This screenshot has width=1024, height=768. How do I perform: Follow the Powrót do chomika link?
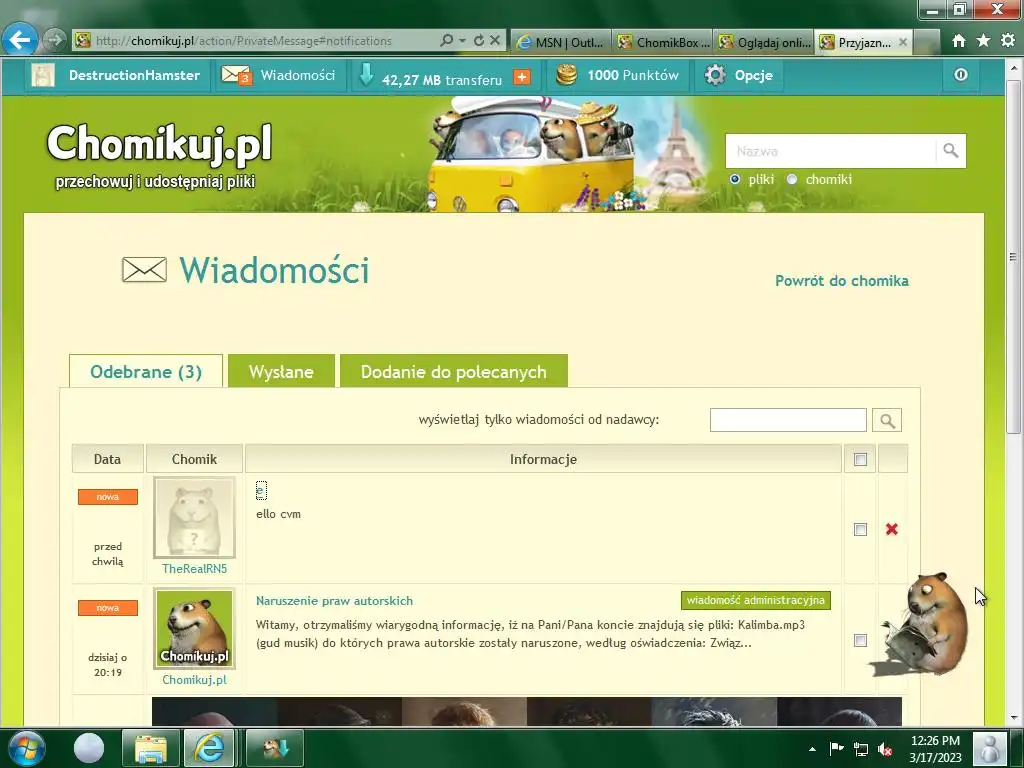[842, 281]
